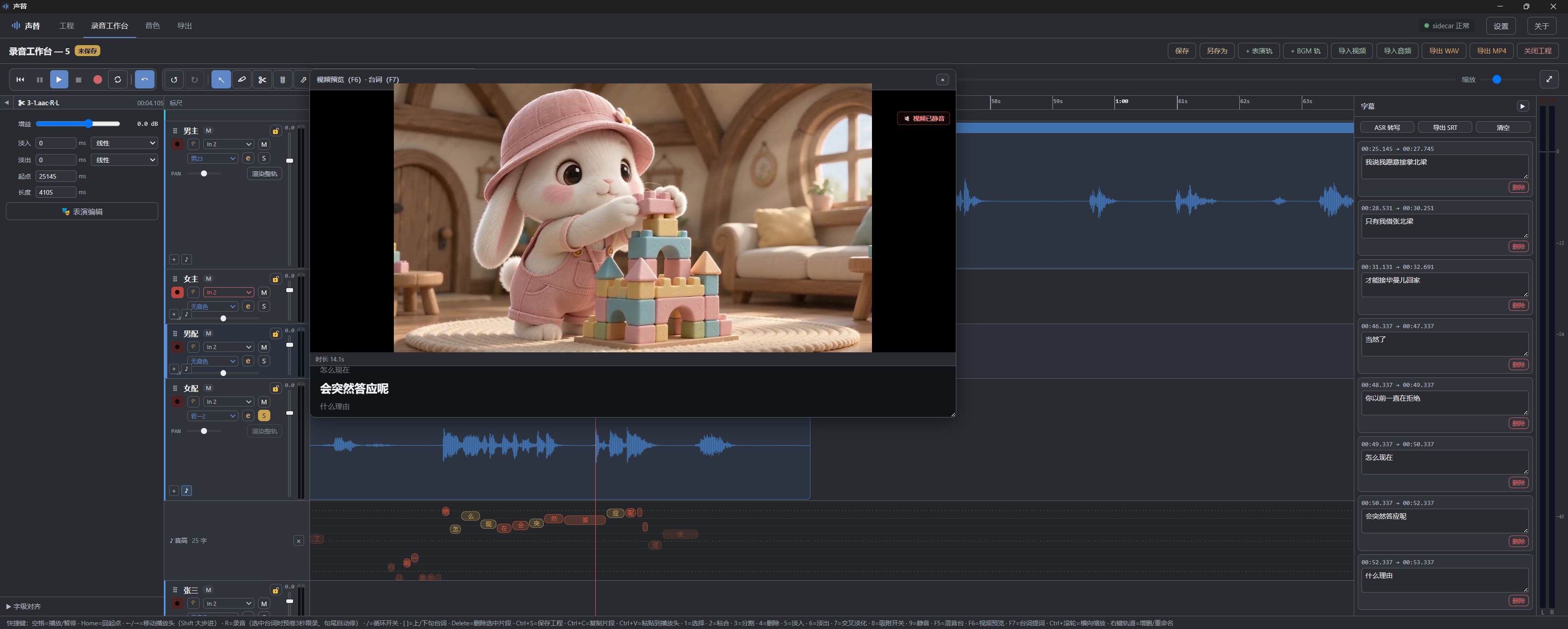Screen dimensions: 1568x629
Task: Open the 导出 tab
Action: (185, 26)
